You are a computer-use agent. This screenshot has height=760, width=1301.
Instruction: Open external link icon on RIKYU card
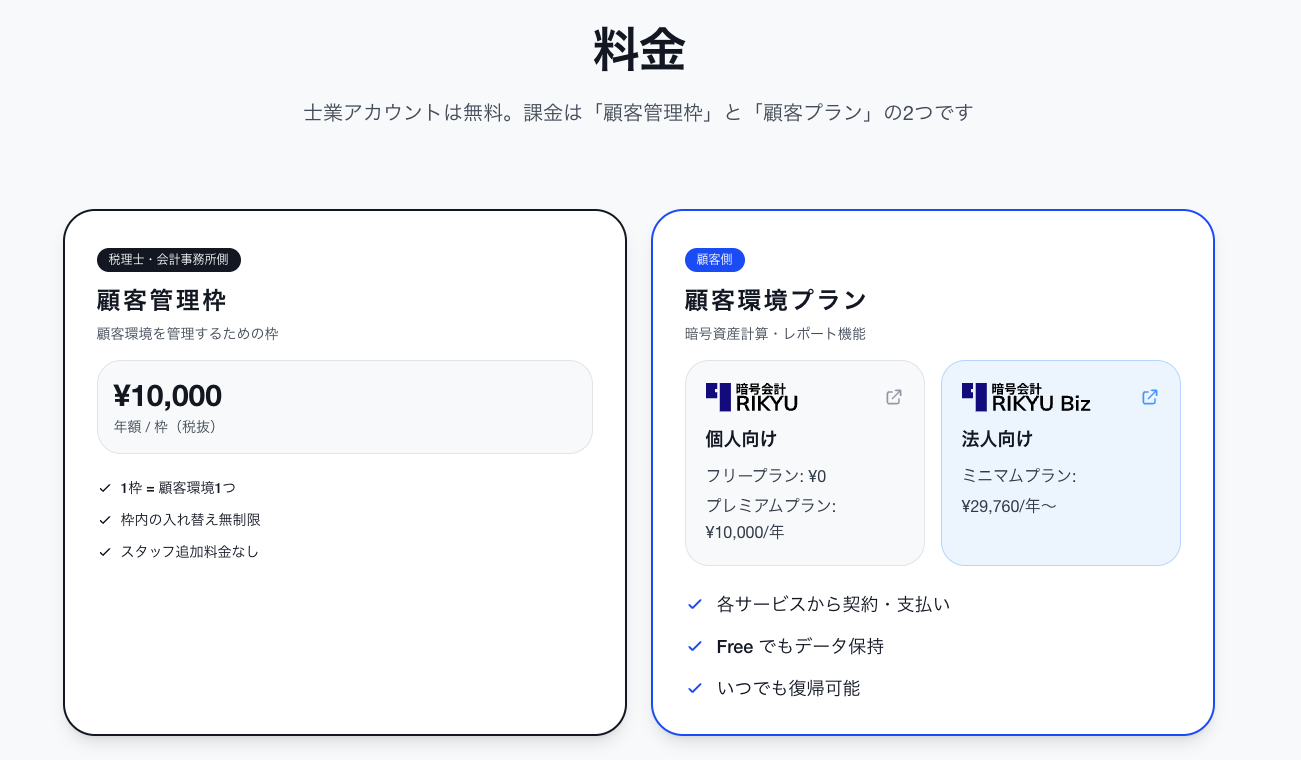[x=894, y=397]
